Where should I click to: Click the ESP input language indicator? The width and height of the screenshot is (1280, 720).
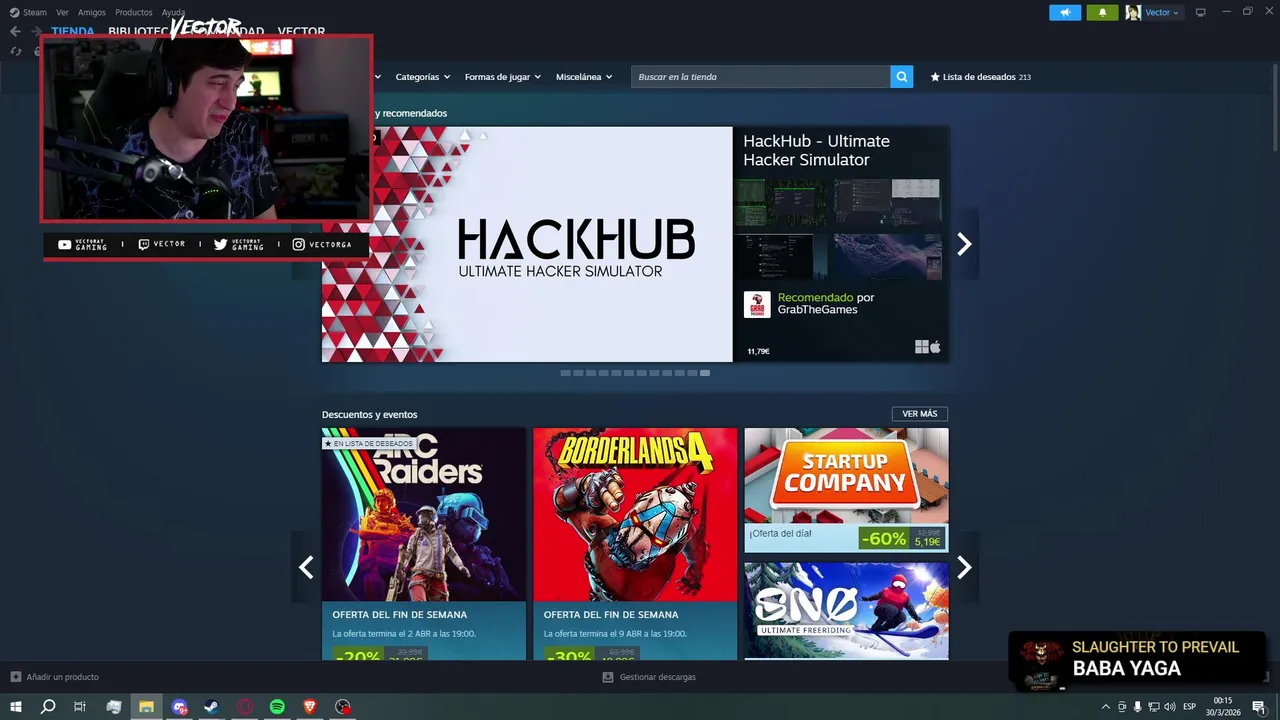click(x=1190, y=707)
